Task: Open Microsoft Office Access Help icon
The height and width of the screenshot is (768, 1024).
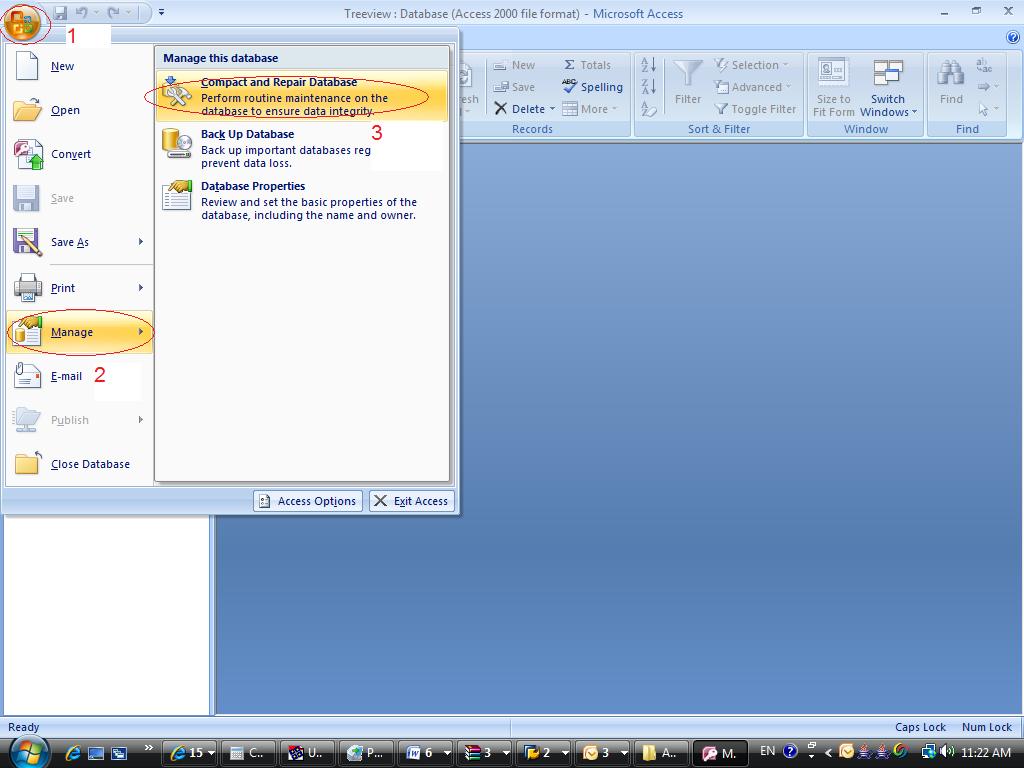Action: 1013,37
